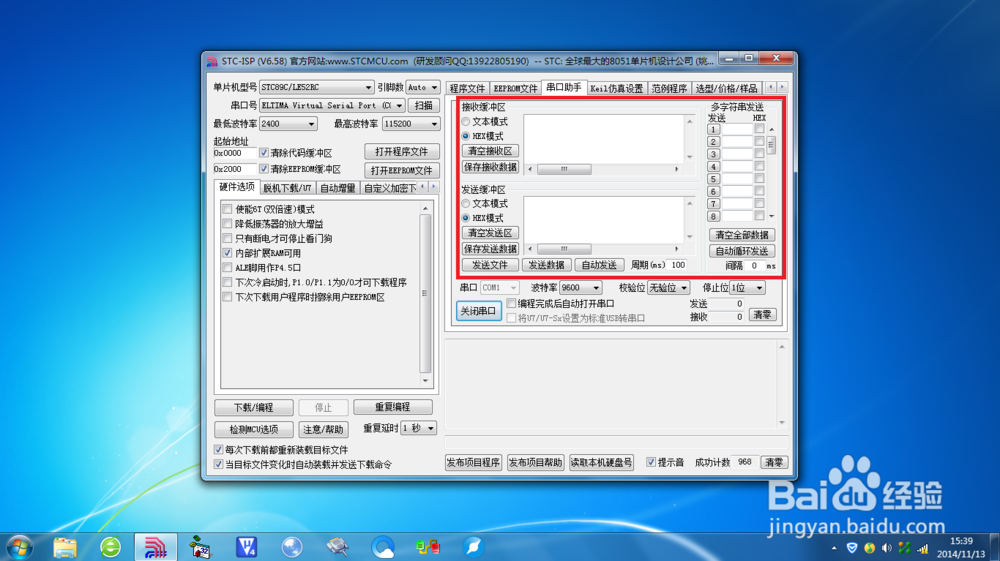Viewport: 1000px width, 561px height.
Task: Click the 周期(ms) 100 input field
Action: 678,265
